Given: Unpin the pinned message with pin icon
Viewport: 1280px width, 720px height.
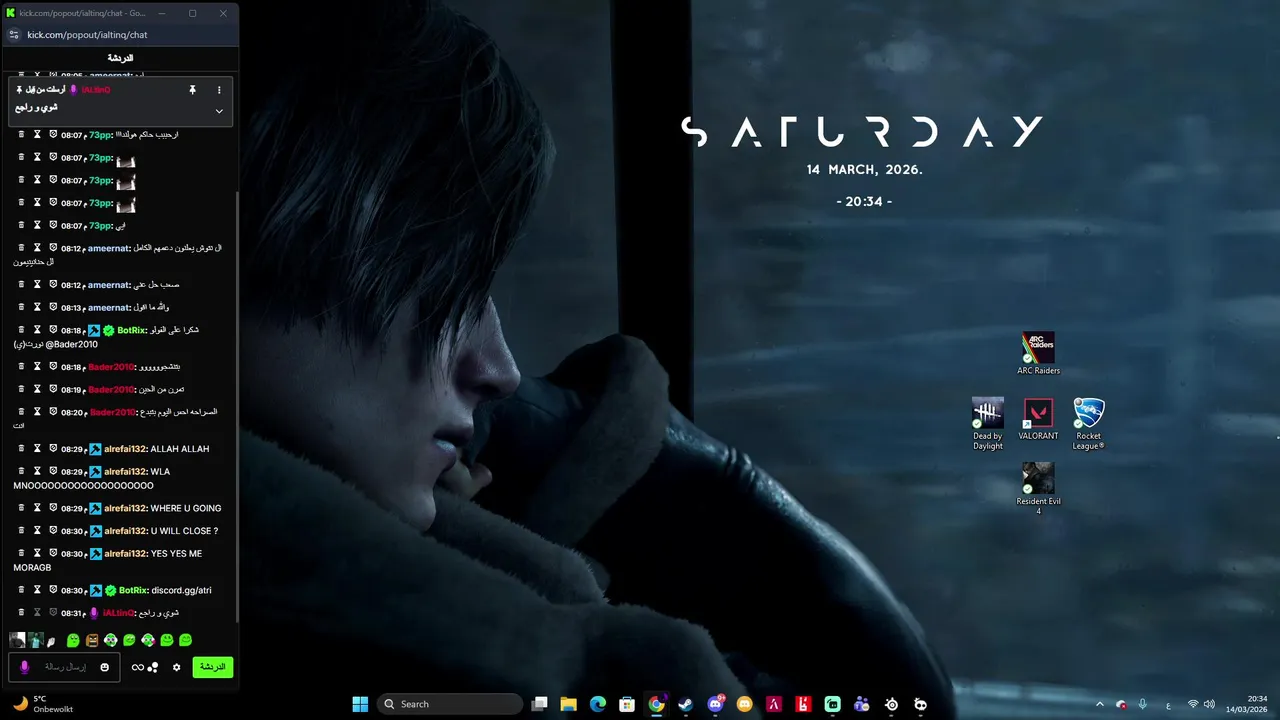Looking at the screenshot, I should tap(192, 90).
